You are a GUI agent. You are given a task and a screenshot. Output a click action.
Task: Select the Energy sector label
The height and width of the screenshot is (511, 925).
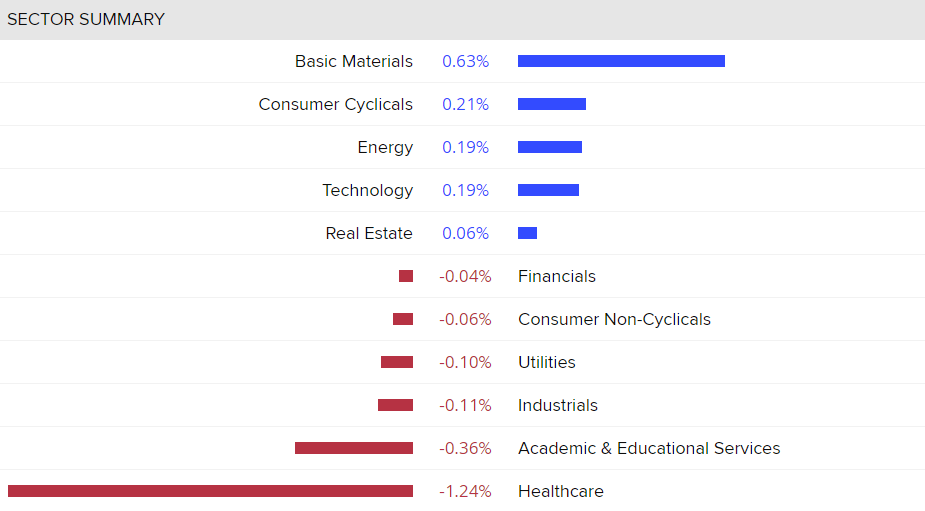click(x=385, y=147)
